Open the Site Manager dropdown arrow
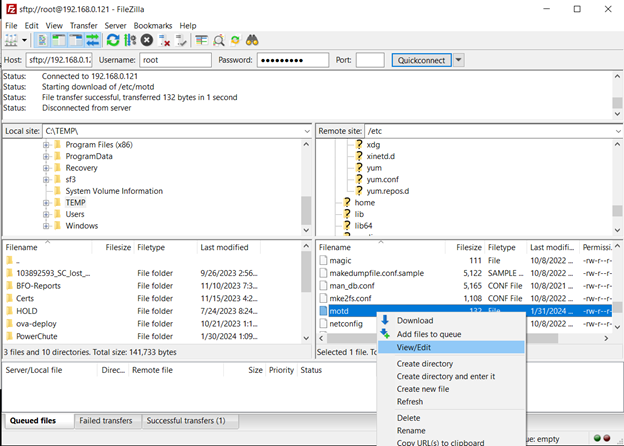The width and height of the screenshot is (624, 446). tap(24, 40)
